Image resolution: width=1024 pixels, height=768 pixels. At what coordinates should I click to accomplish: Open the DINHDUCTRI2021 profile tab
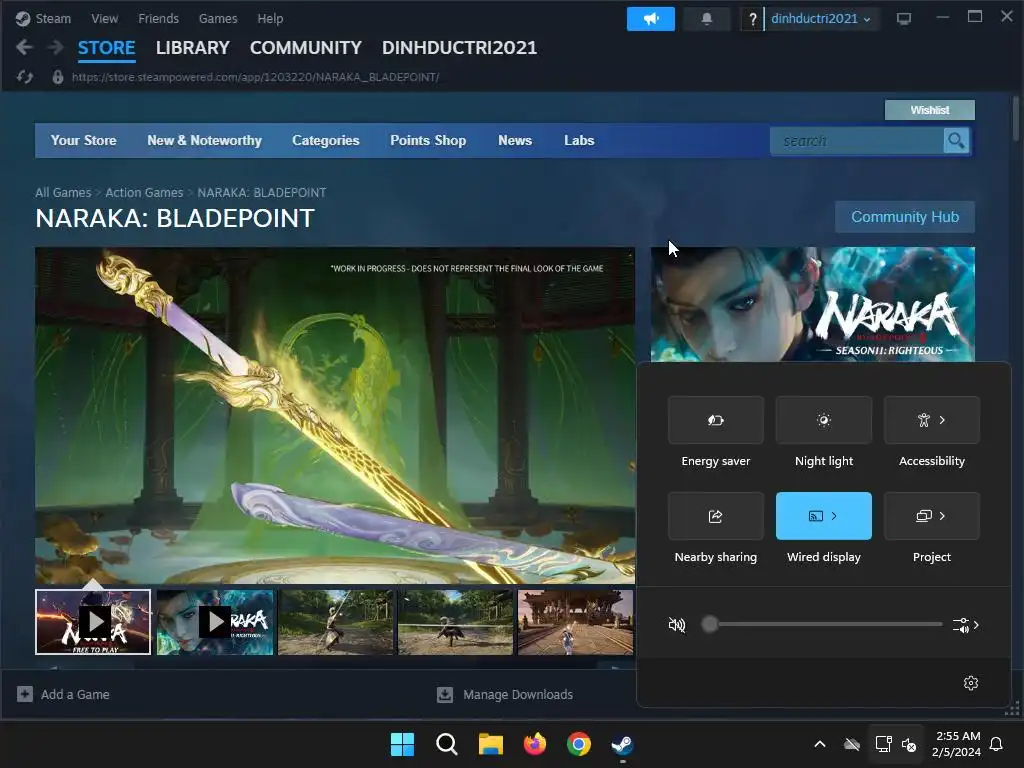[459, 48]
